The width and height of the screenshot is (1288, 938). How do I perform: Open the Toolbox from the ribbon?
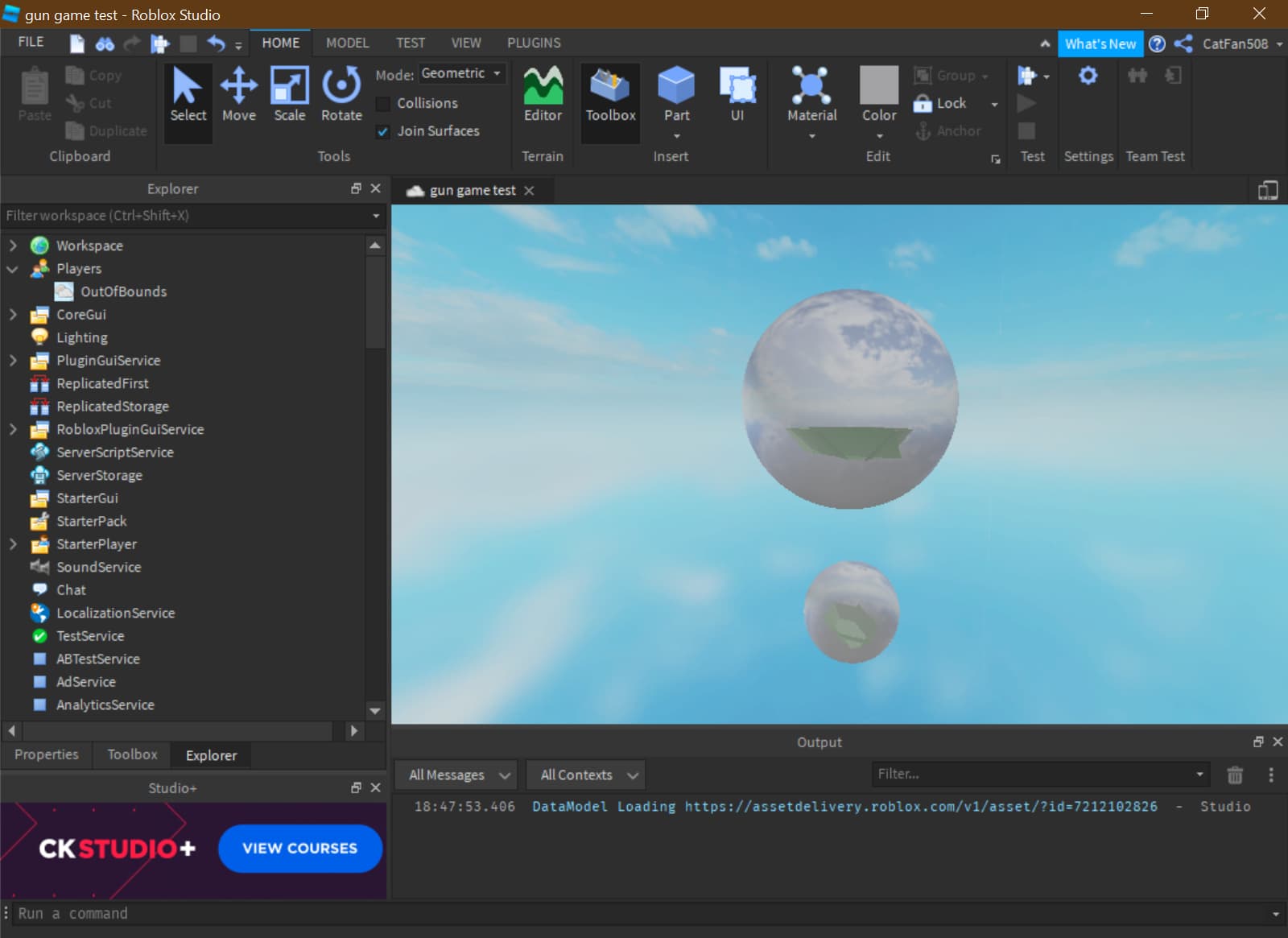[x=610, y=95]
